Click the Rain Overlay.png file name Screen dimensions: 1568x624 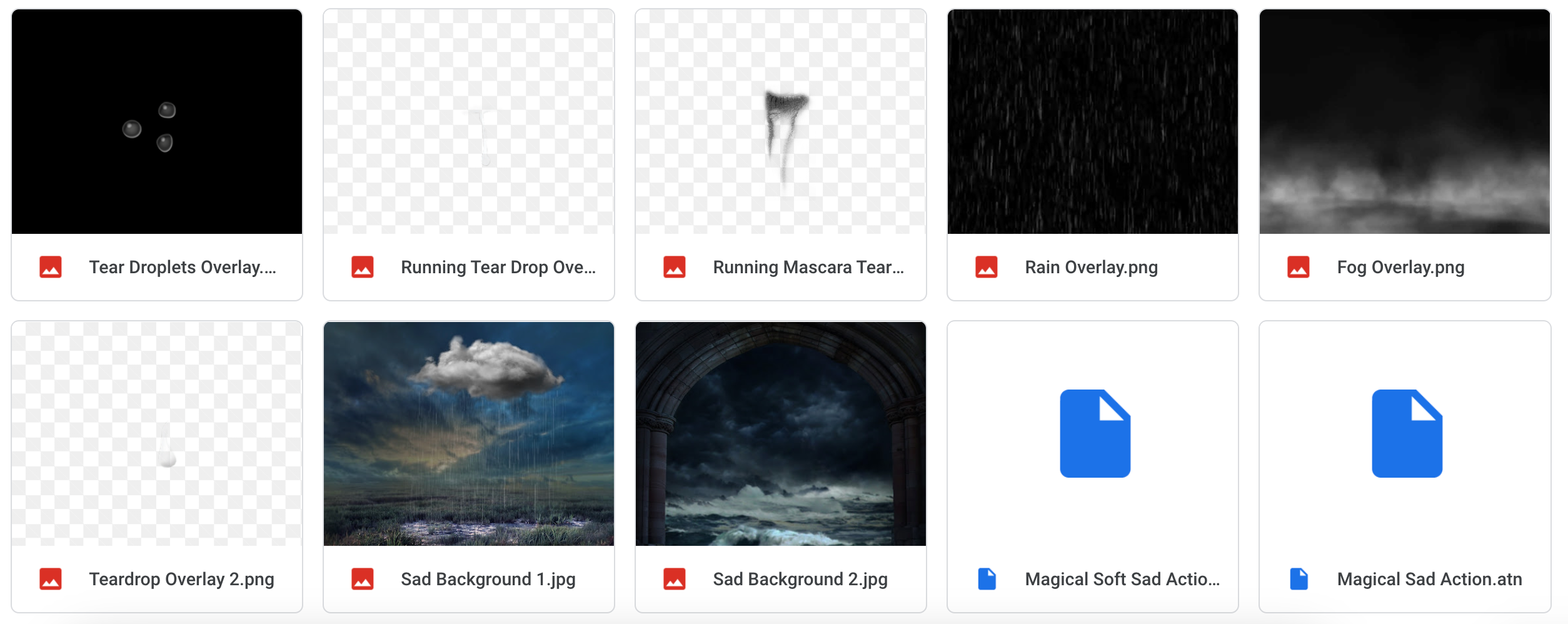point(1092,267)
